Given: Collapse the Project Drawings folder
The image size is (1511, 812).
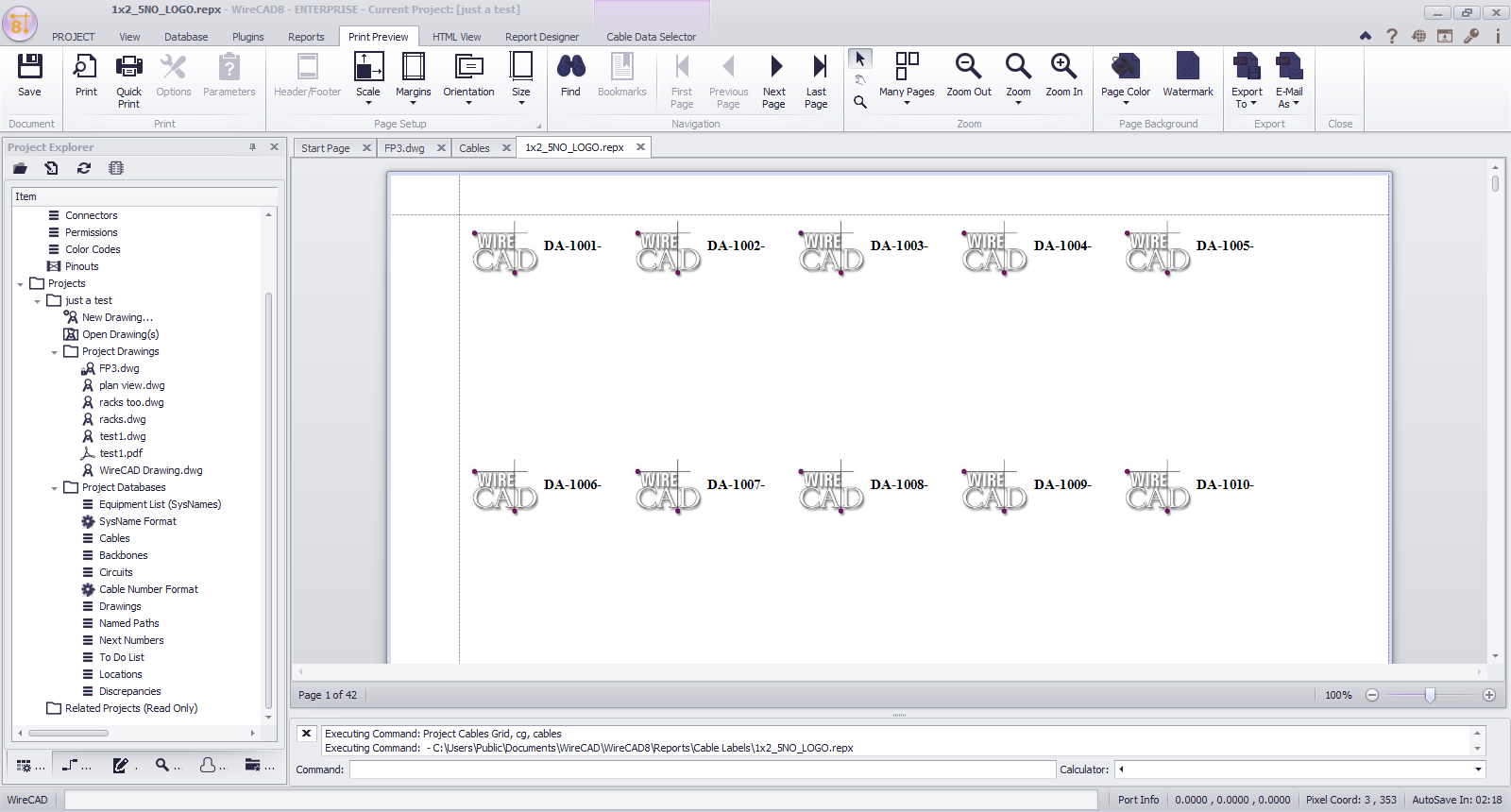Looking at the screenshot, I should tap(54, 352).
